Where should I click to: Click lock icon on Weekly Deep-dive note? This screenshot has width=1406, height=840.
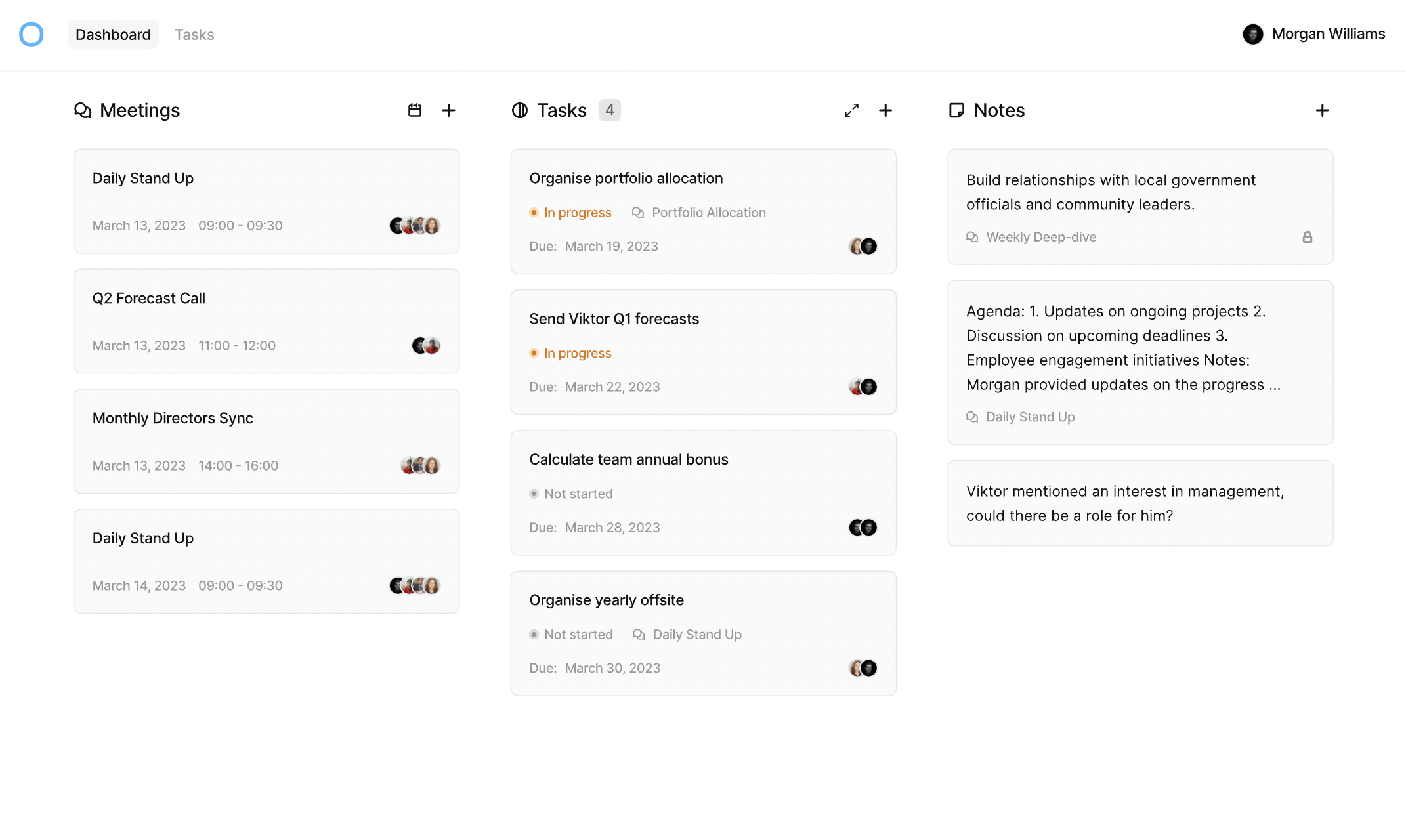(x=1307, y=237)
